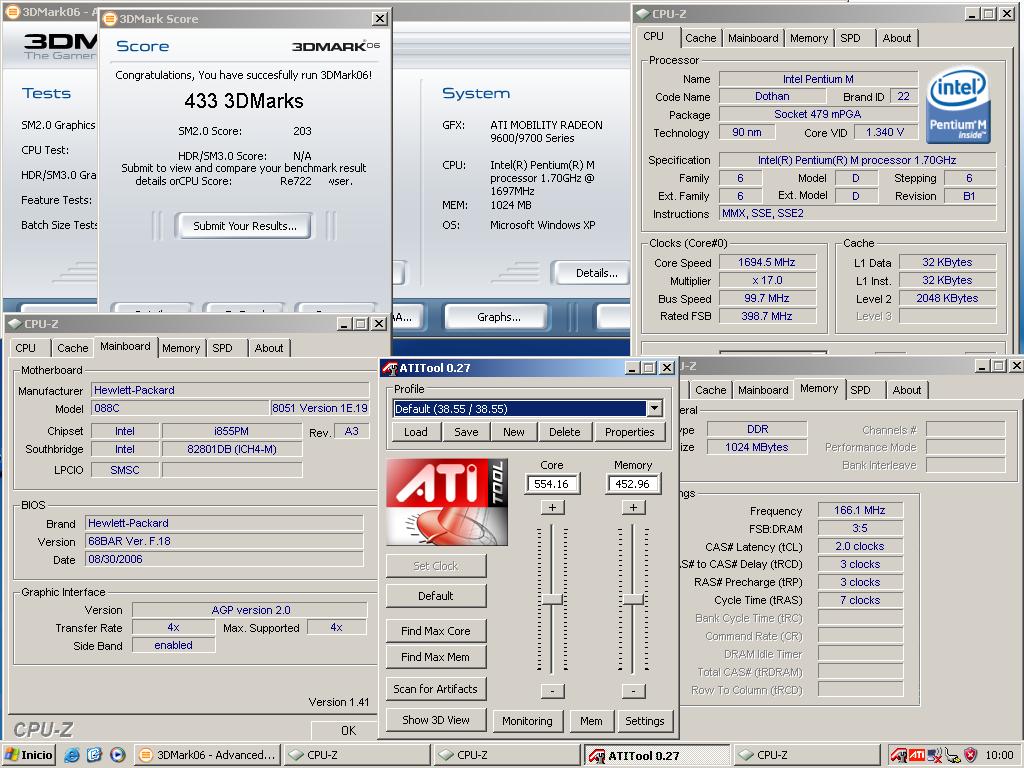
Task: Click Find Max Mem button
Action: [x=436, y=657]
